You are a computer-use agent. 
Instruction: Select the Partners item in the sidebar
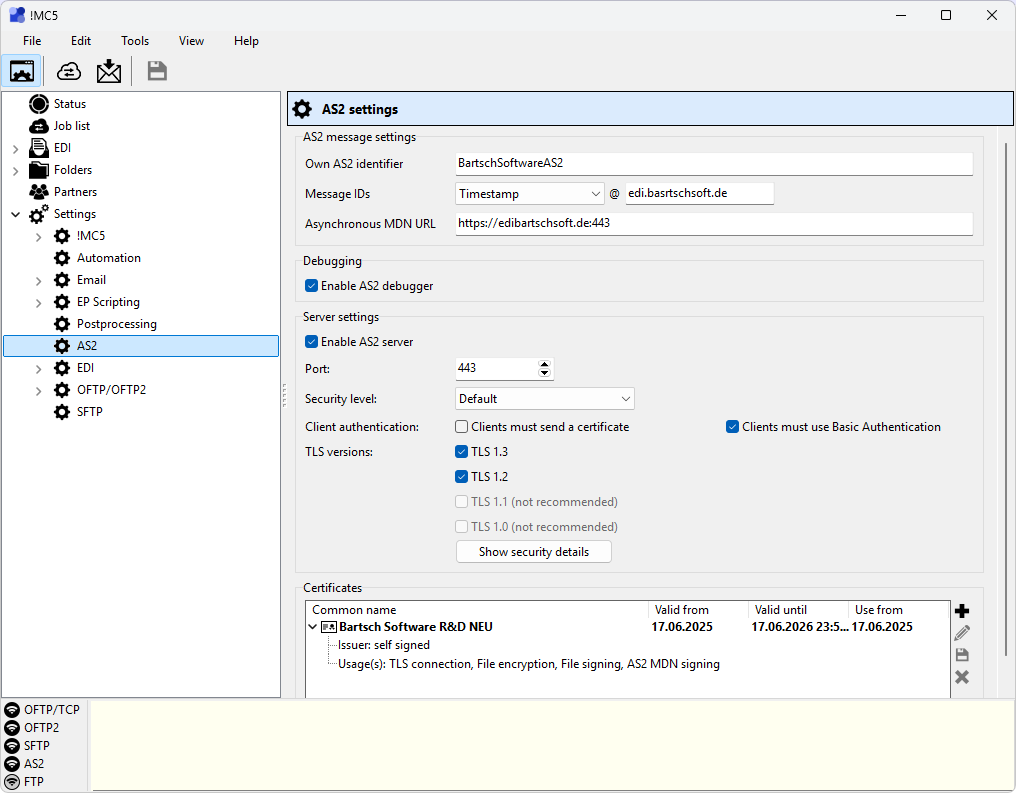click(74, 192)
